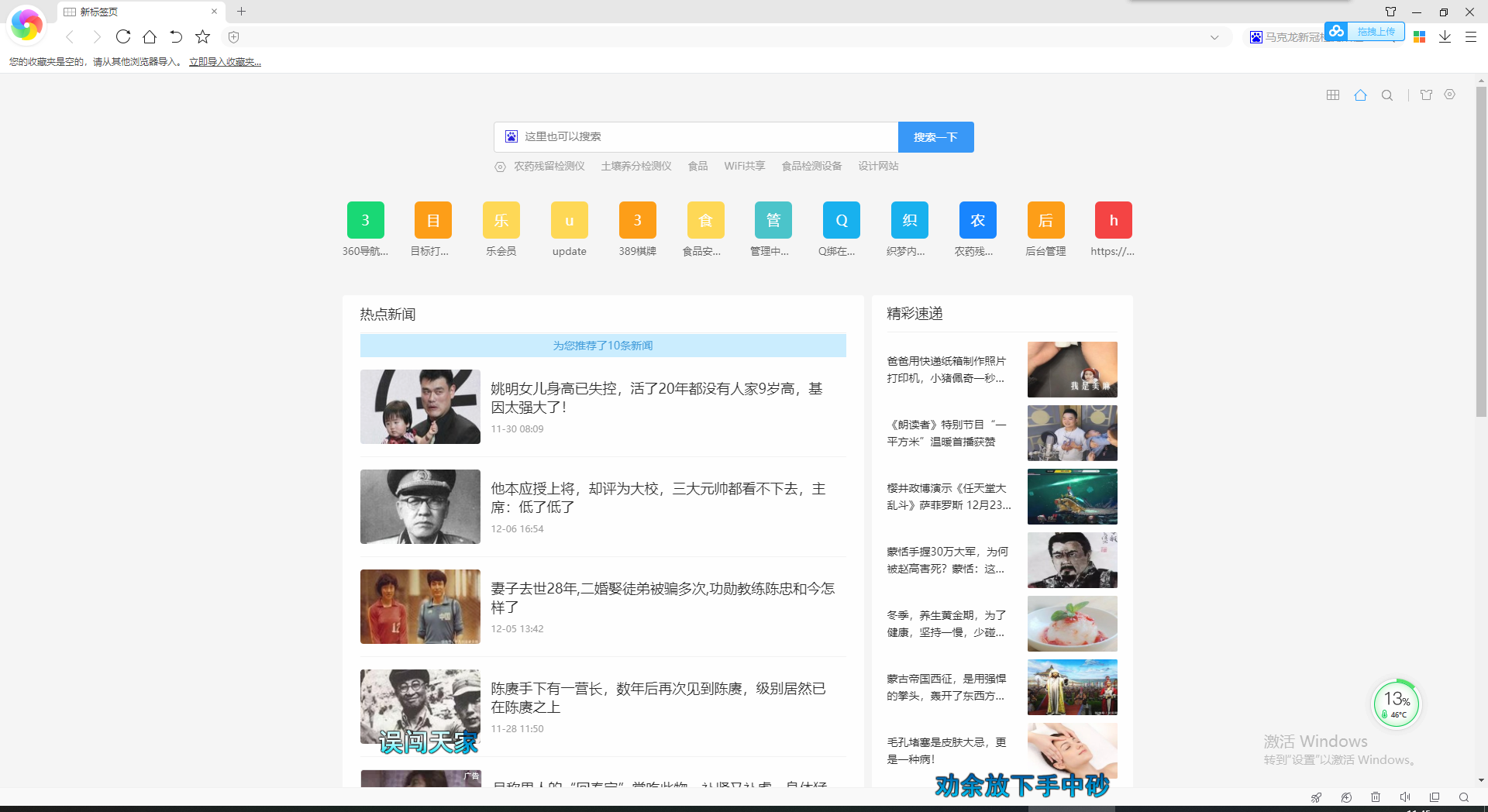Select the 新标签页 tab

(139, 12)
